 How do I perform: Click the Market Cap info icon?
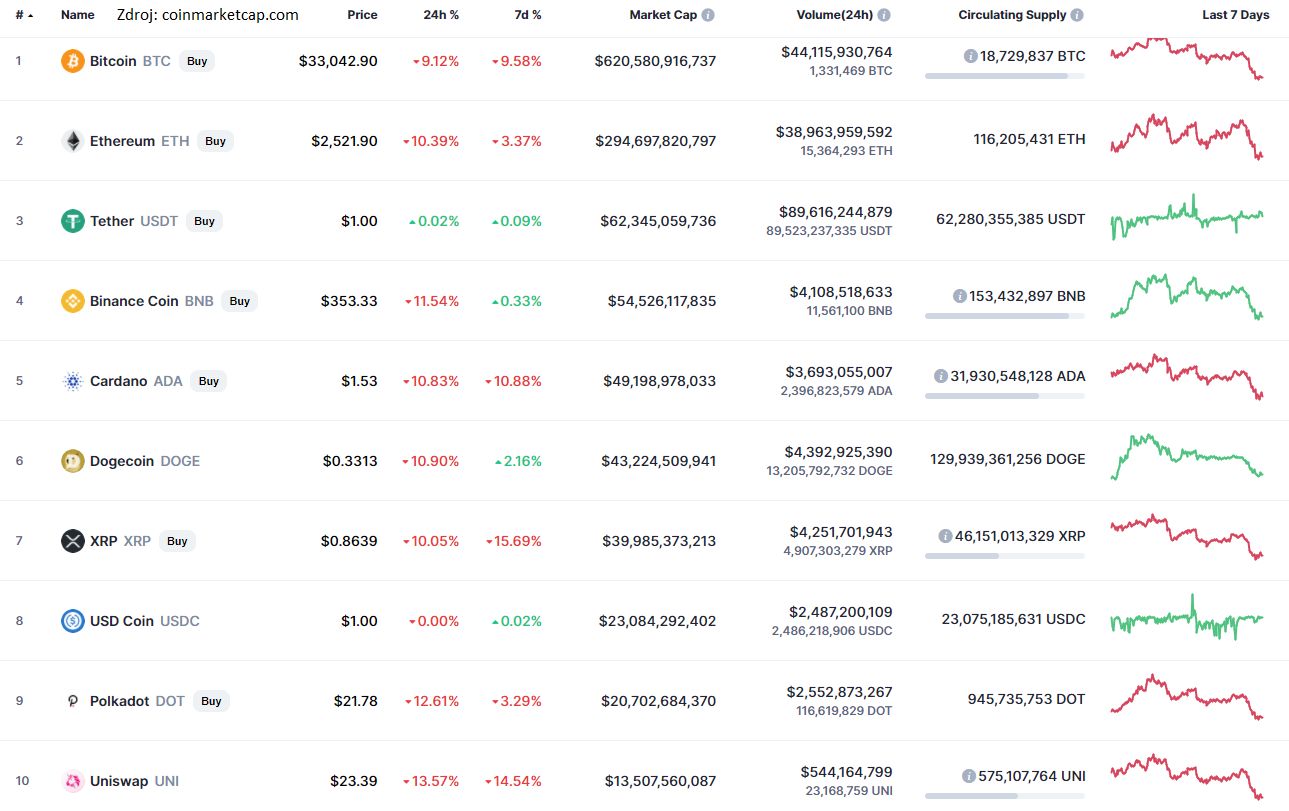(708, 16)
